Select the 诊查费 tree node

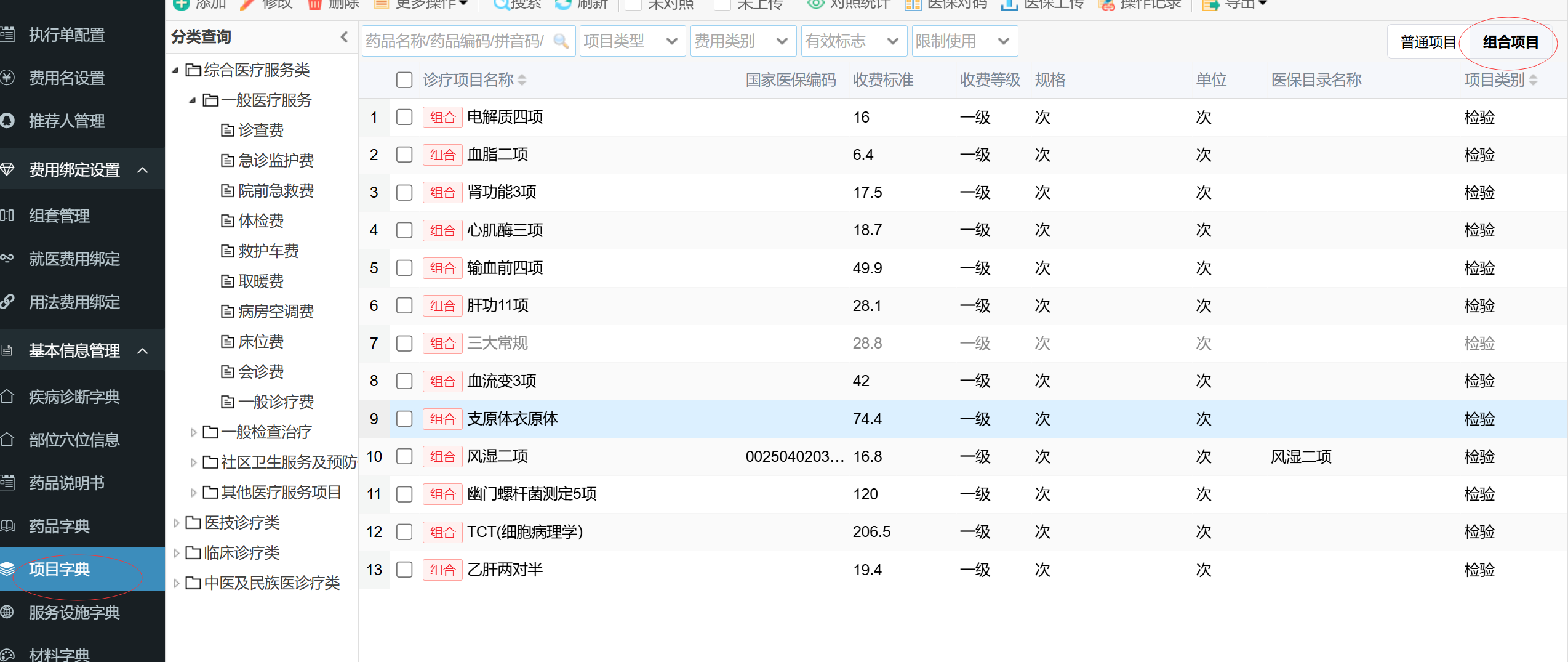click(x=260, y=131)
